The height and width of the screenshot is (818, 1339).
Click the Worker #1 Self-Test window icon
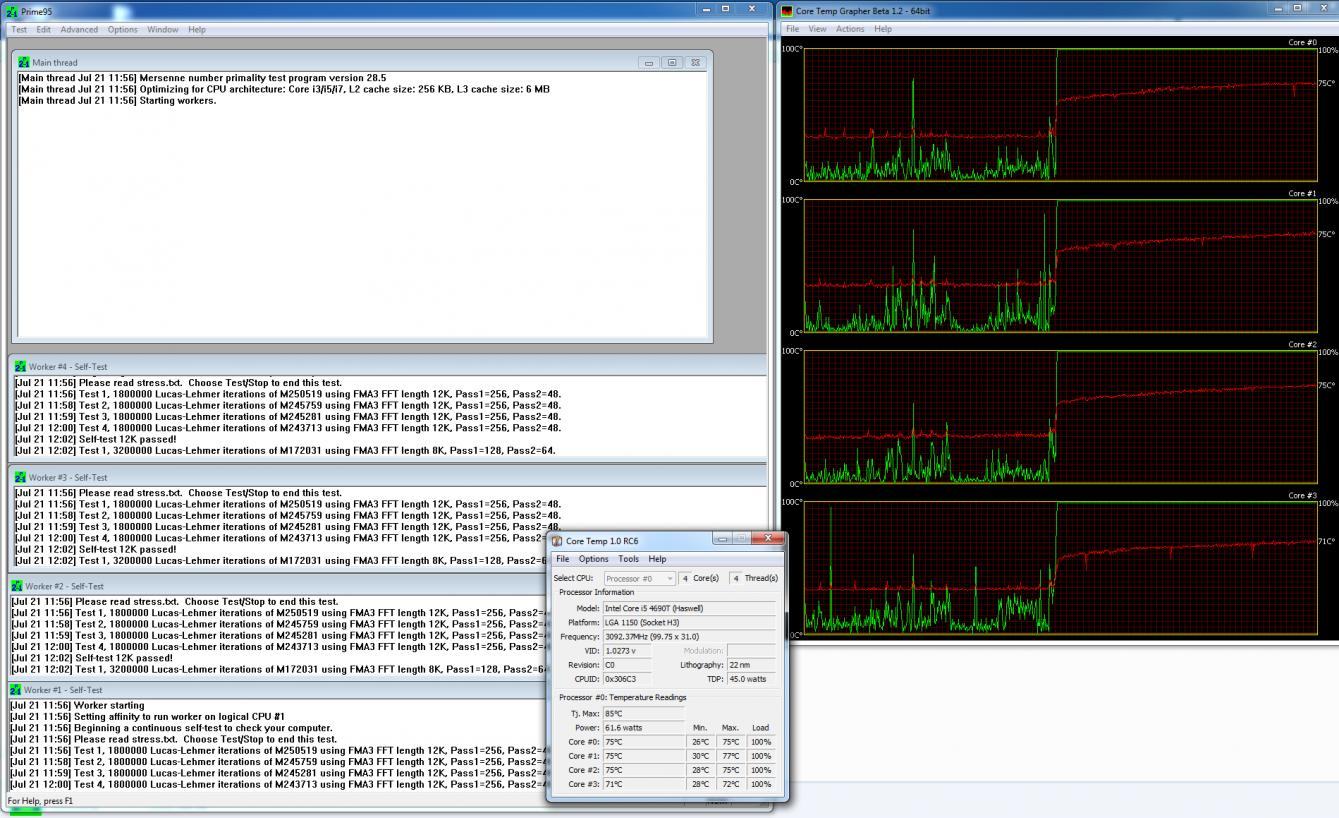tap(15, 690)
